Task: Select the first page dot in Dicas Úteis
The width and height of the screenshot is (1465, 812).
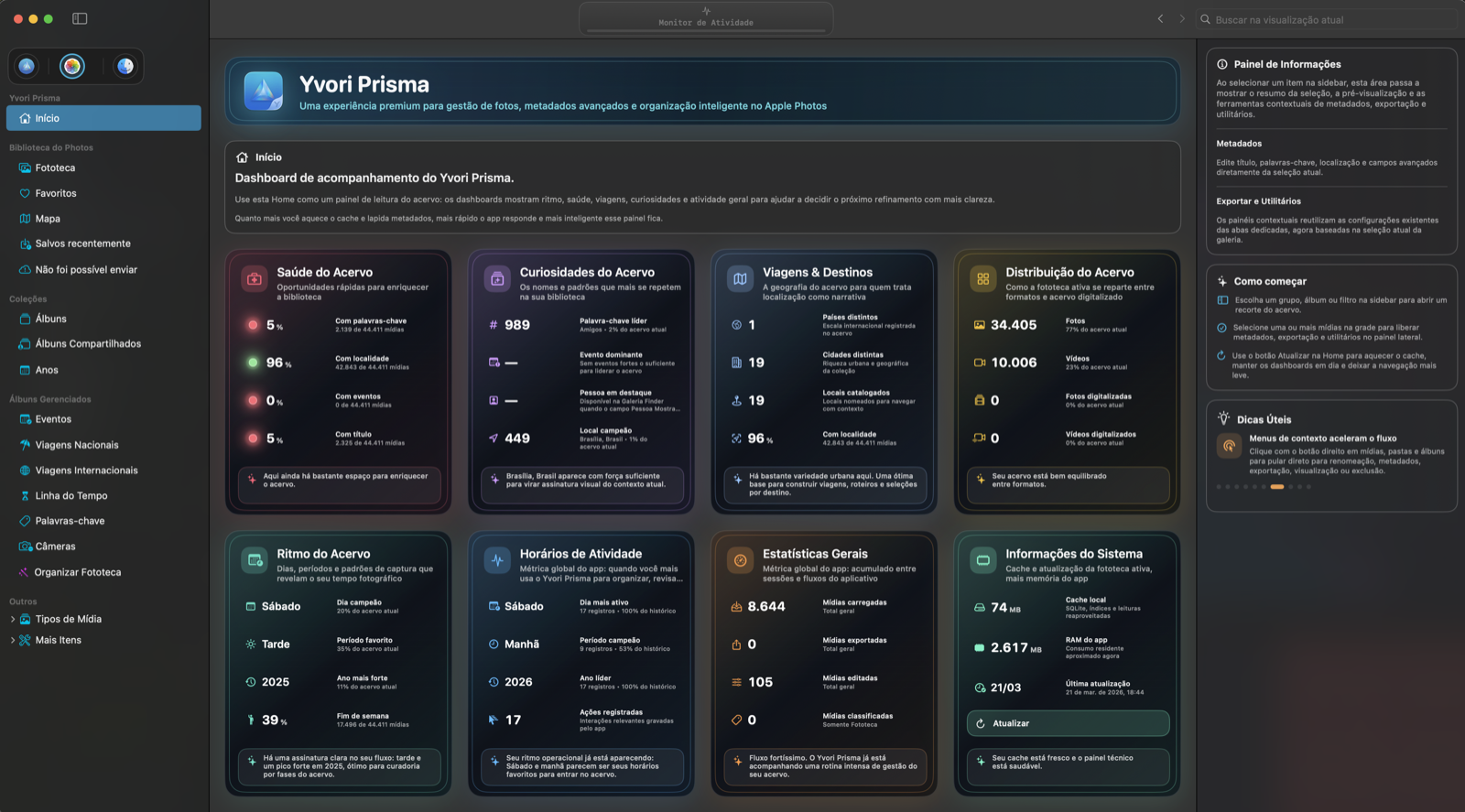Action: click(1218, 487)
